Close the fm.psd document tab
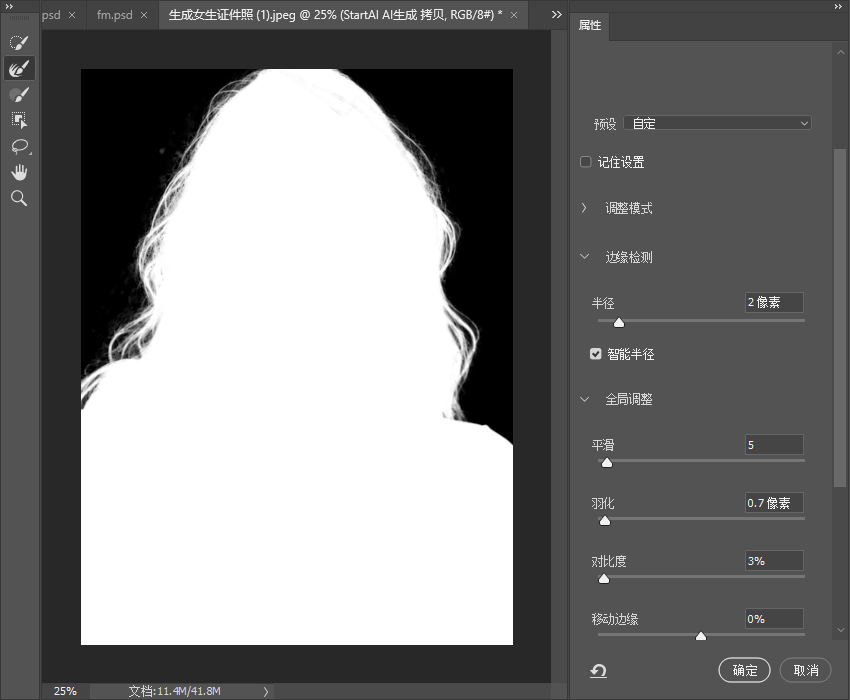This screenshot has height=700, width=850. 144,15
